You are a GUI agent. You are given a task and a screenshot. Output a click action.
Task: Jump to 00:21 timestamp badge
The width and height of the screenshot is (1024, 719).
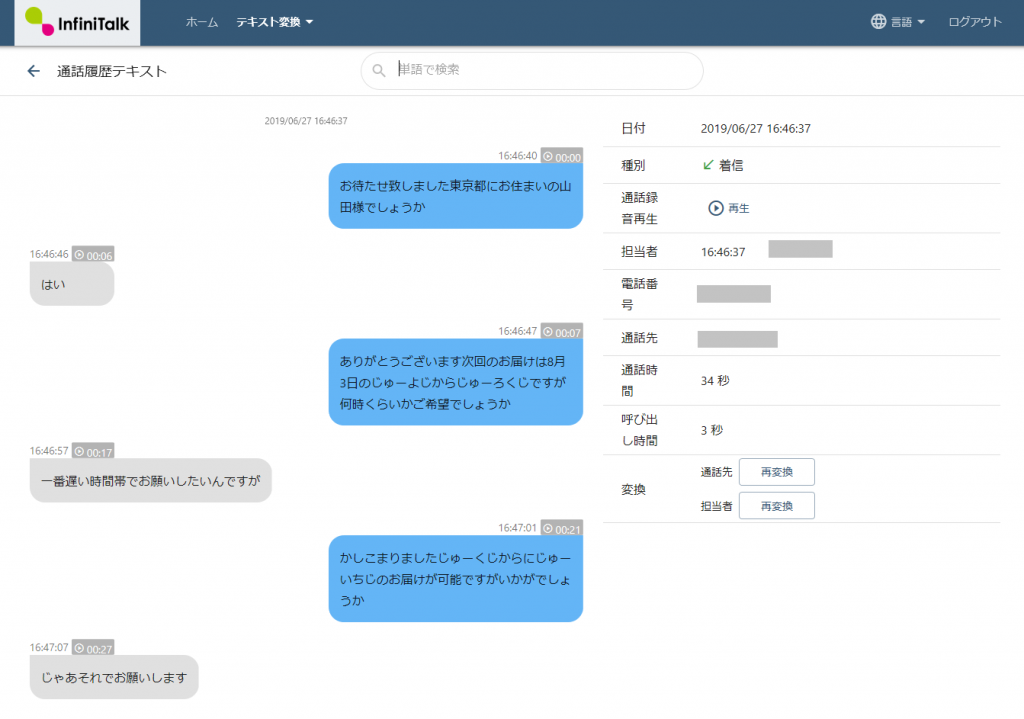tap(562, 528)
